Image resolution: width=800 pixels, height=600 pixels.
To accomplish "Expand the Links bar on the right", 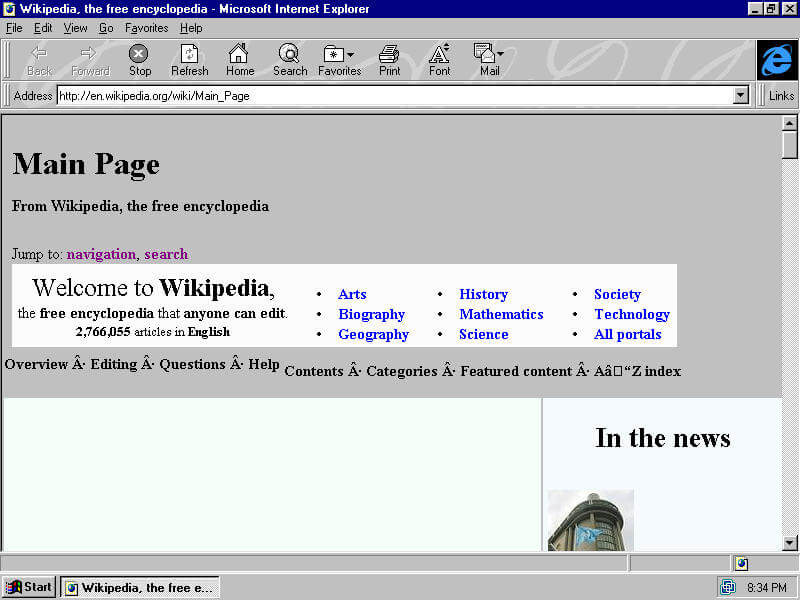I will point(780,95).
